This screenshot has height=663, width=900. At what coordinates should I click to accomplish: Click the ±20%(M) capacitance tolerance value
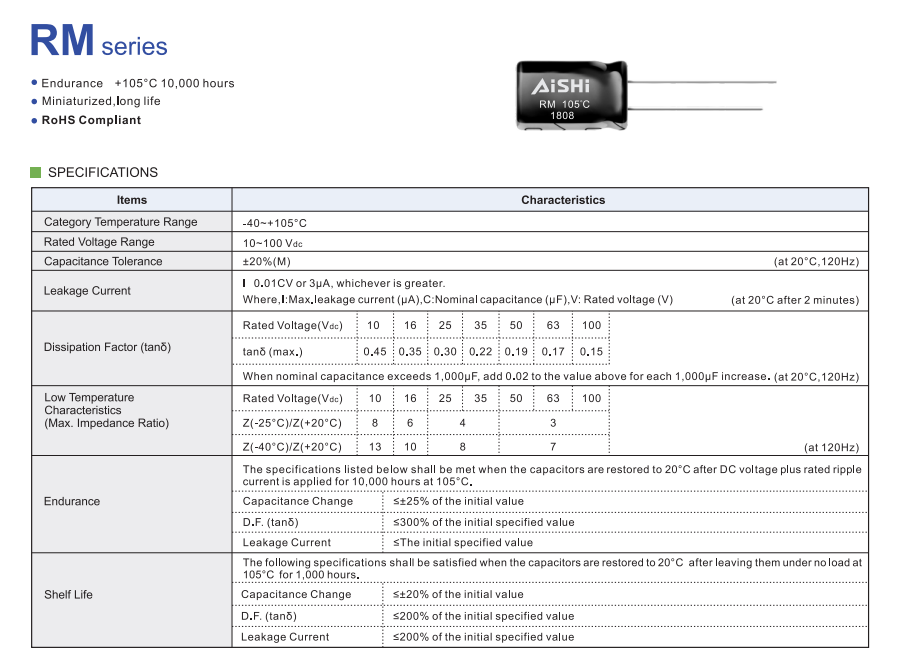[266, 262]
